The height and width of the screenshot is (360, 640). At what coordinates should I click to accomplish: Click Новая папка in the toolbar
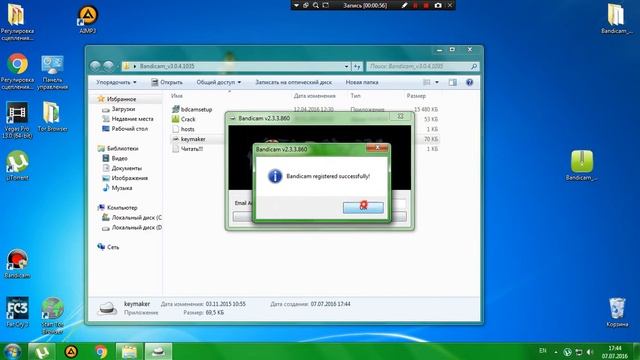point(362,82)
